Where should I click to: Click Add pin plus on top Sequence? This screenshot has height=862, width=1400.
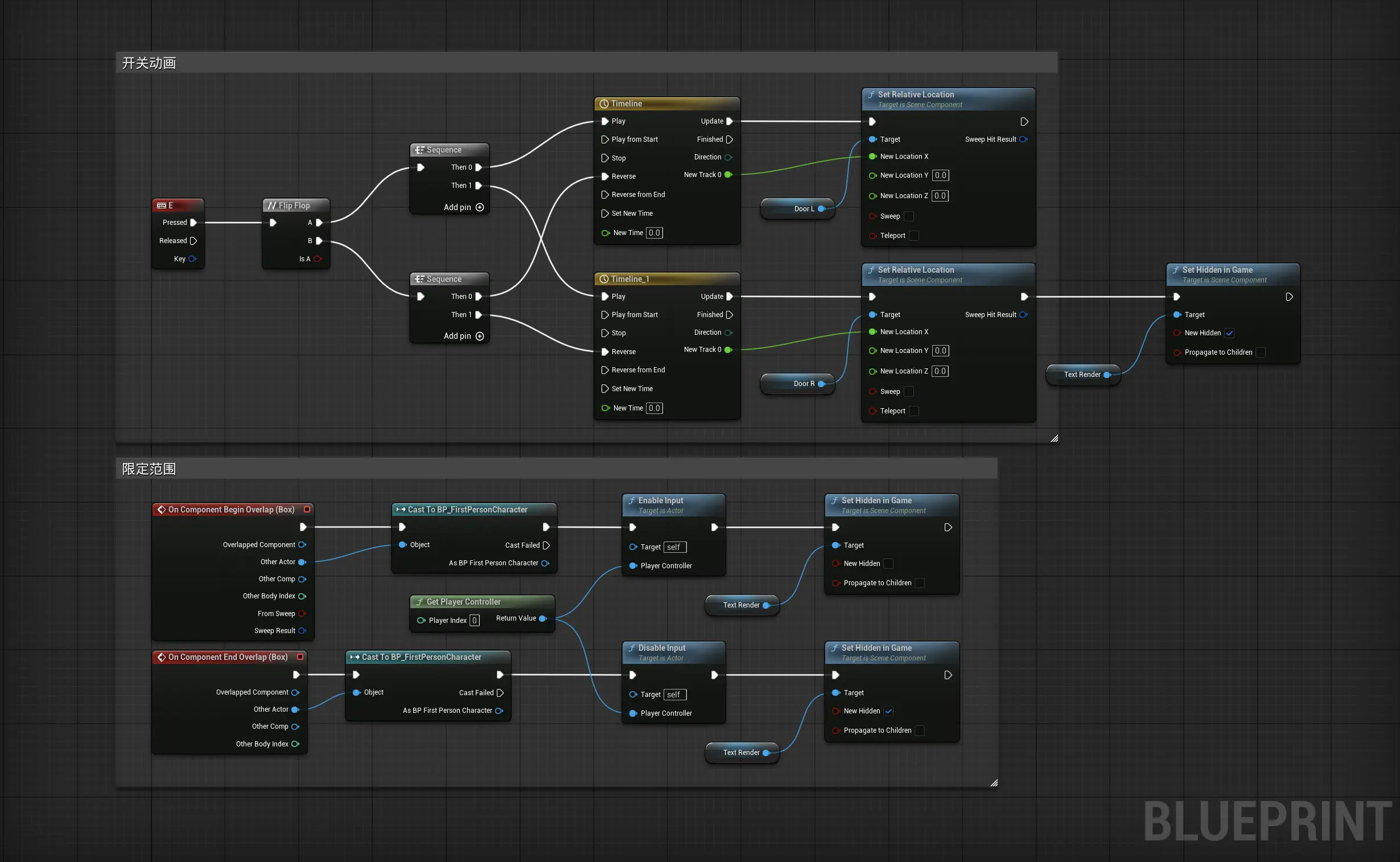pyautogui.click(x=480, y=207)
